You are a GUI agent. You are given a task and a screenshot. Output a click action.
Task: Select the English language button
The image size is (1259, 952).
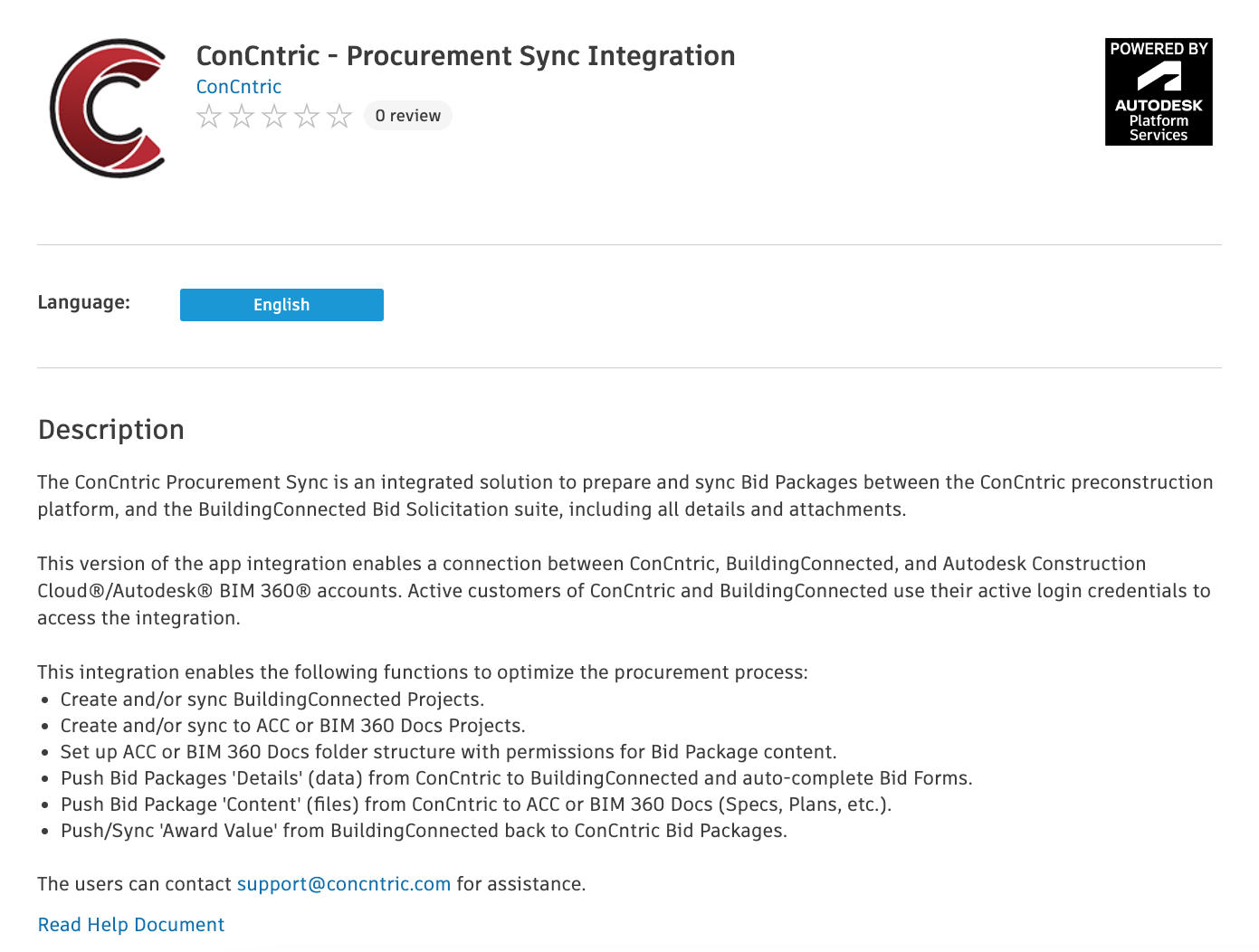[x=281, y=305]
